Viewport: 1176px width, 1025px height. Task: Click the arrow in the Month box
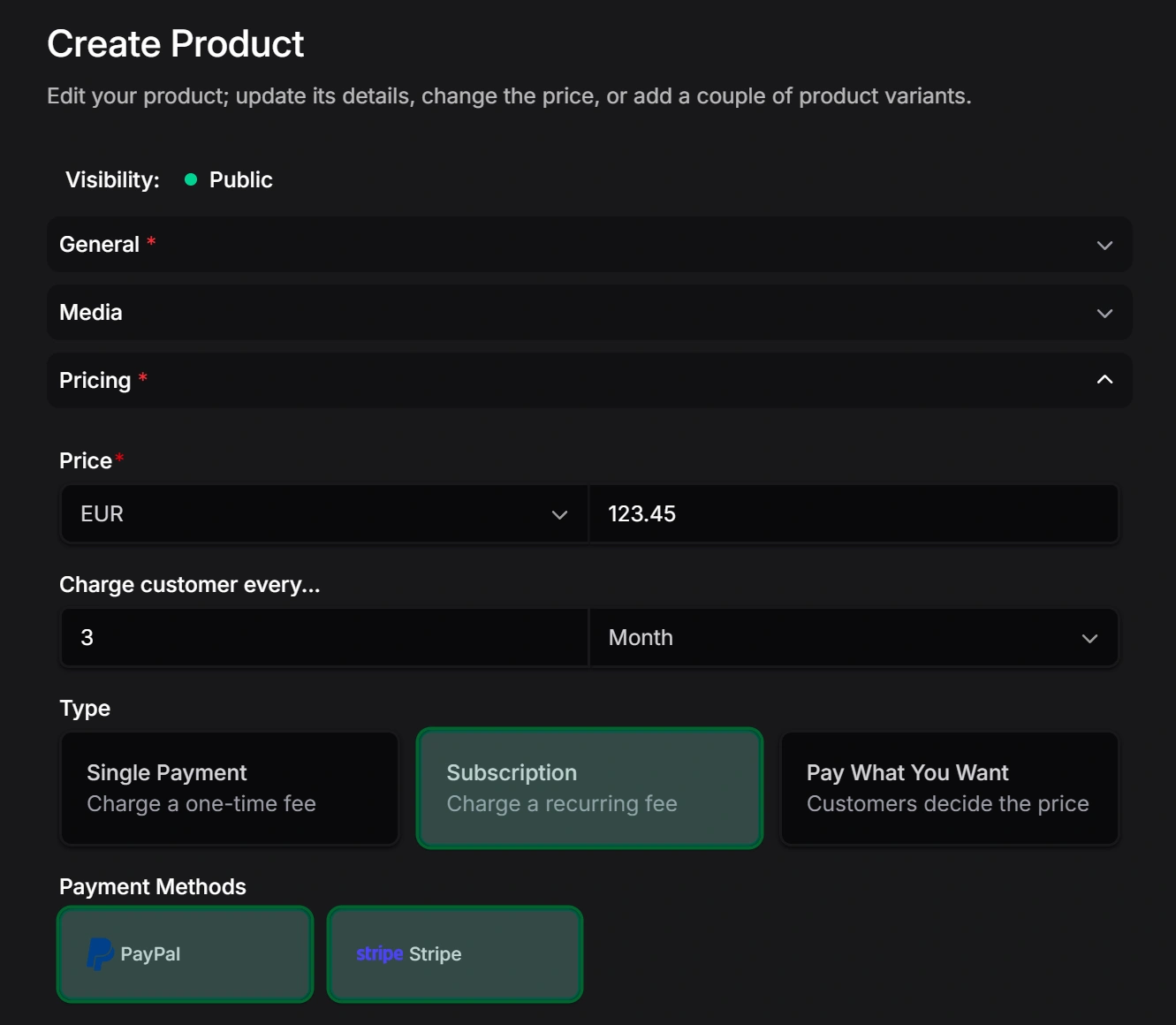click(x=1089, y=639)
